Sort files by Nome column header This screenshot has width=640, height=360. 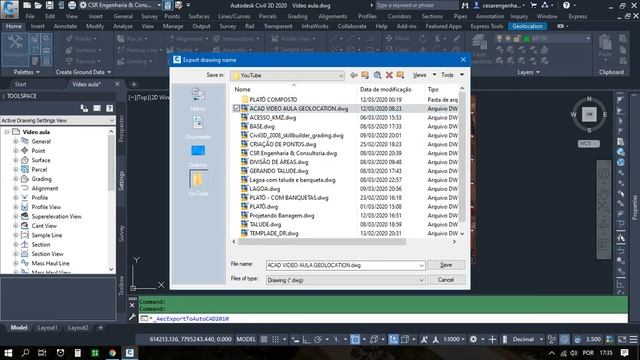tap(242, 89)
